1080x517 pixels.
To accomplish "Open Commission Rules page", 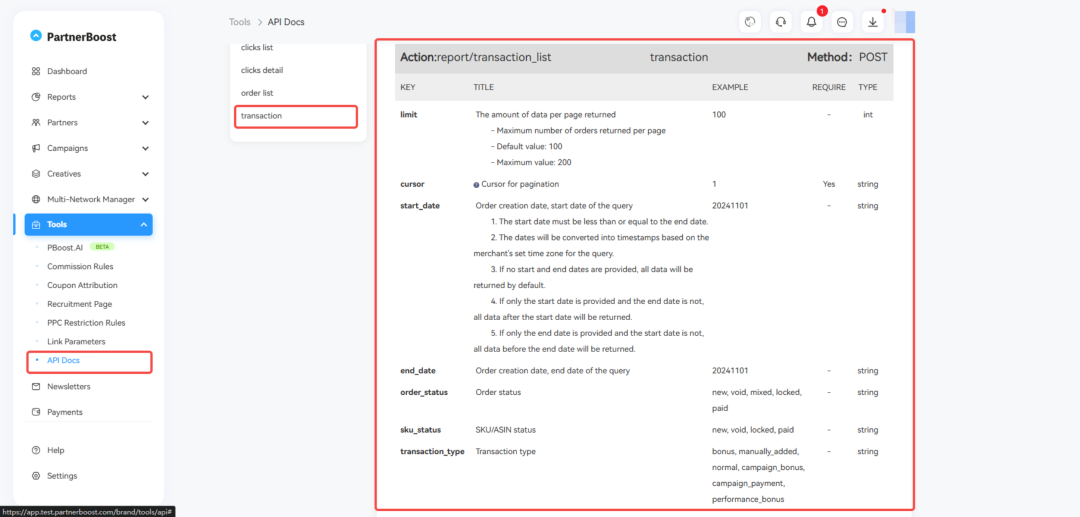I will [80, 266].
